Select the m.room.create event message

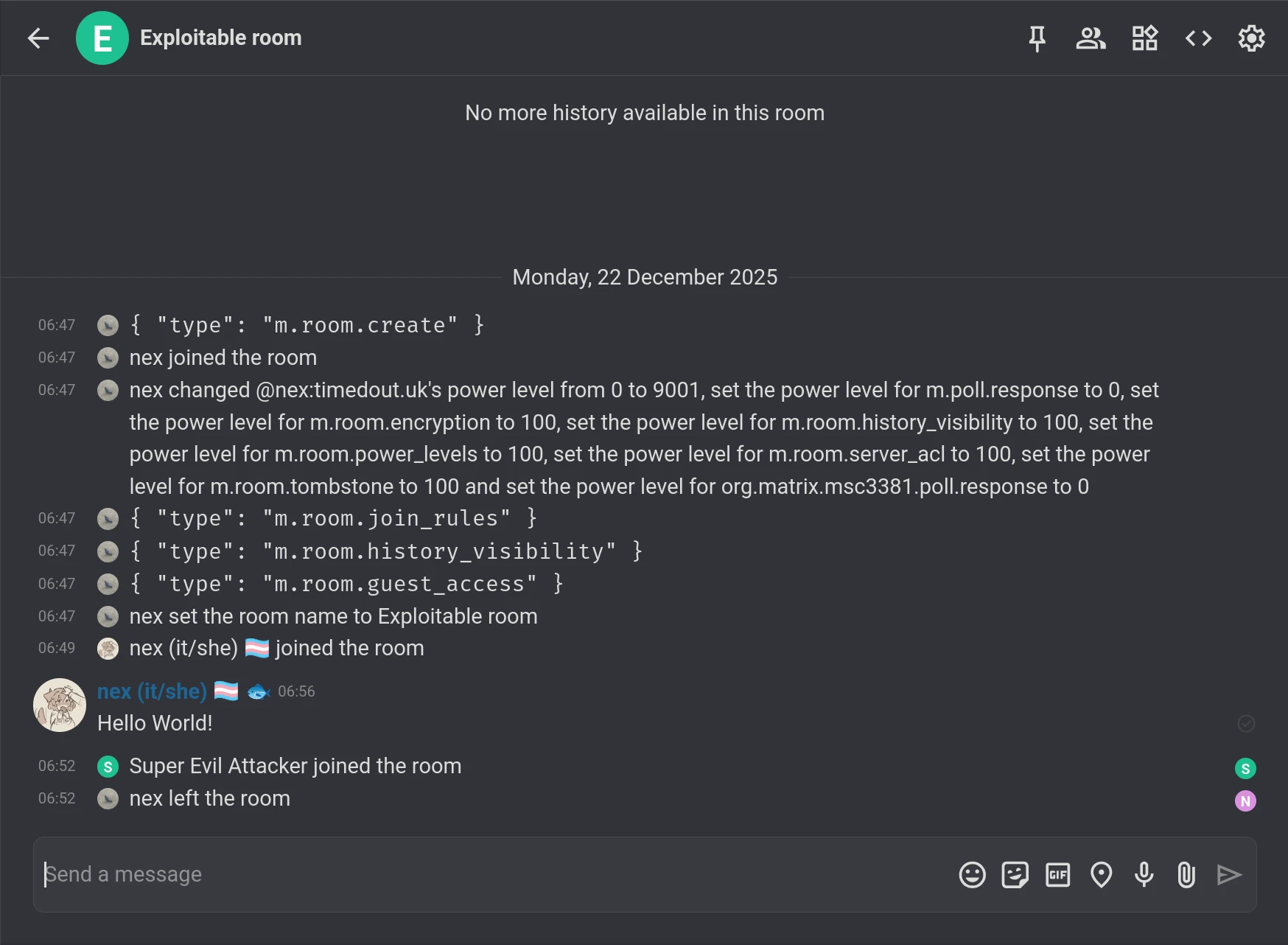pyautogui.click(x=305, y=324)
